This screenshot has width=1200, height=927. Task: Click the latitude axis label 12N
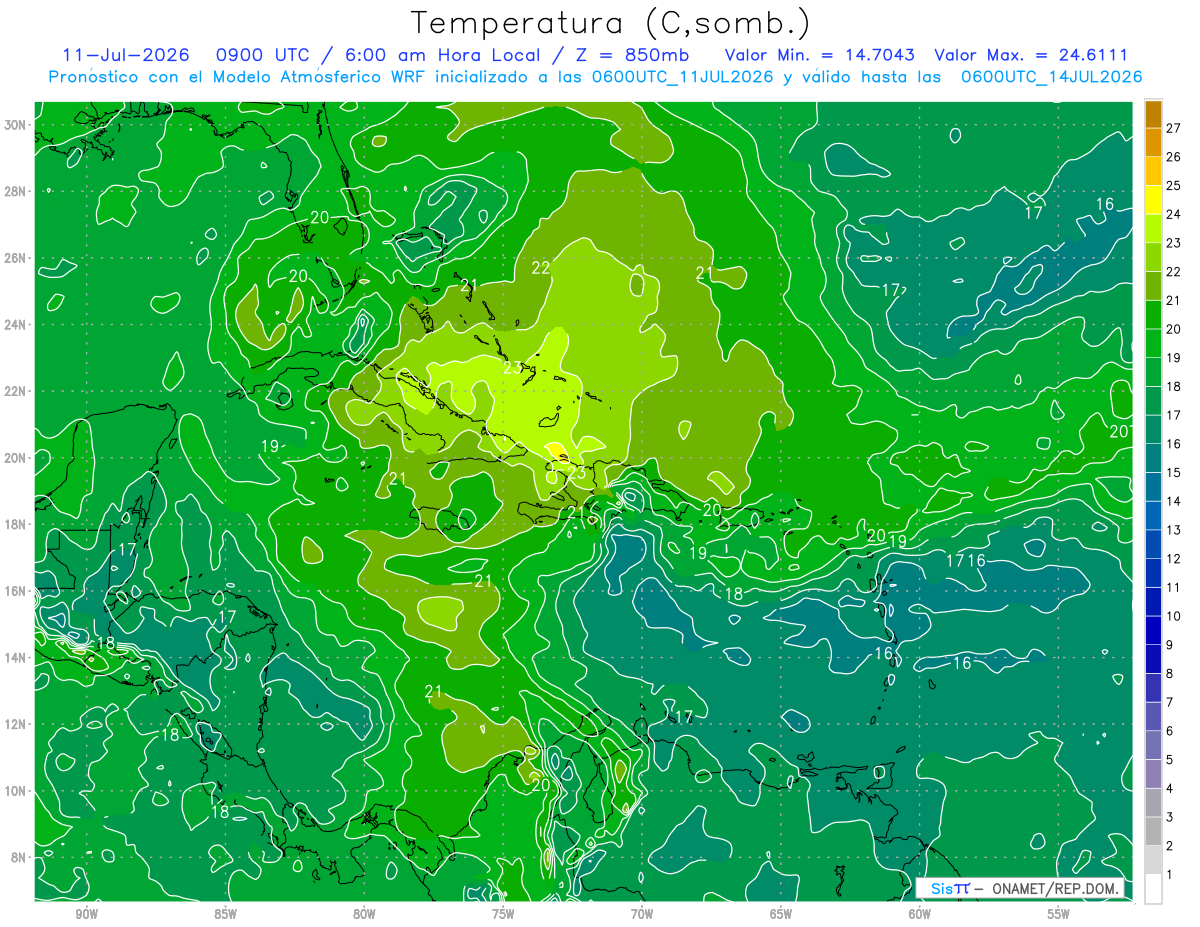pyautogui.click(x=15, y=724)
